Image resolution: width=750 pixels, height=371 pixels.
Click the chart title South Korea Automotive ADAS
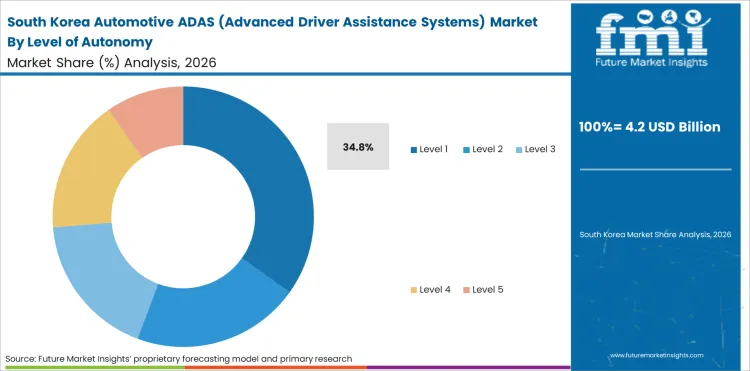[x=272, y=22]
